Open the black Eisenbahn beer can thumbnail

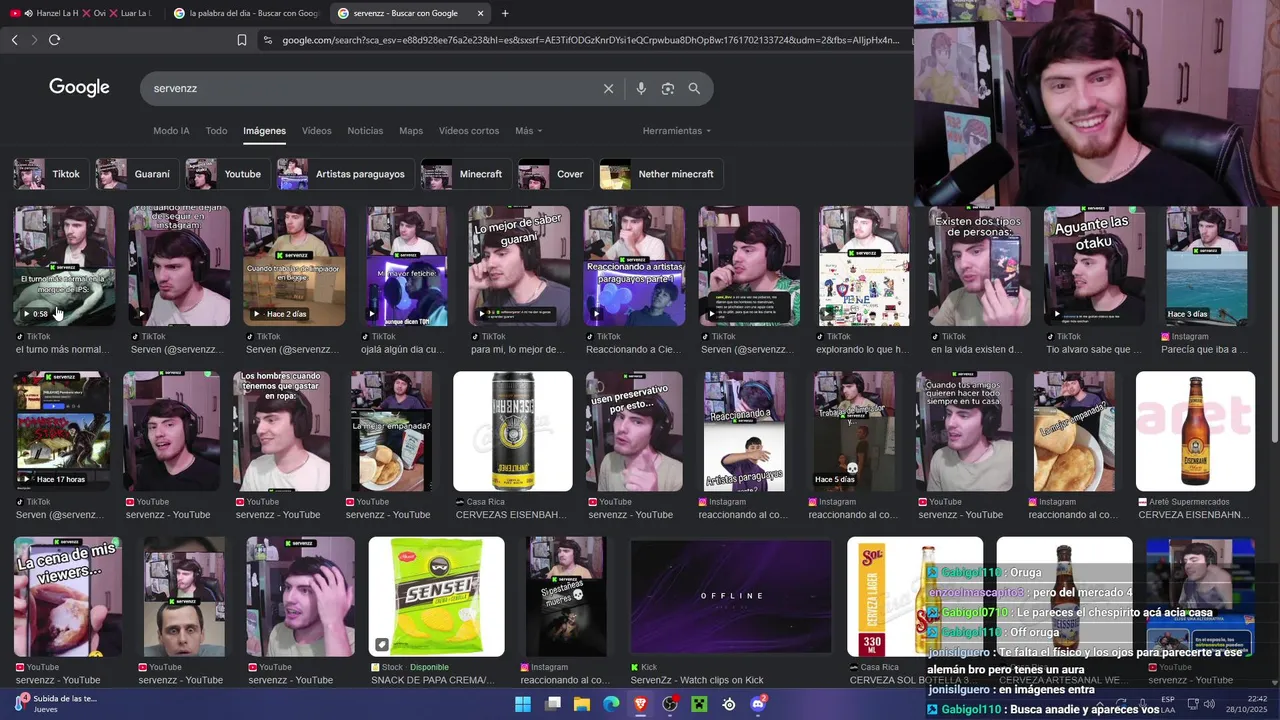[x=513, y=431]
